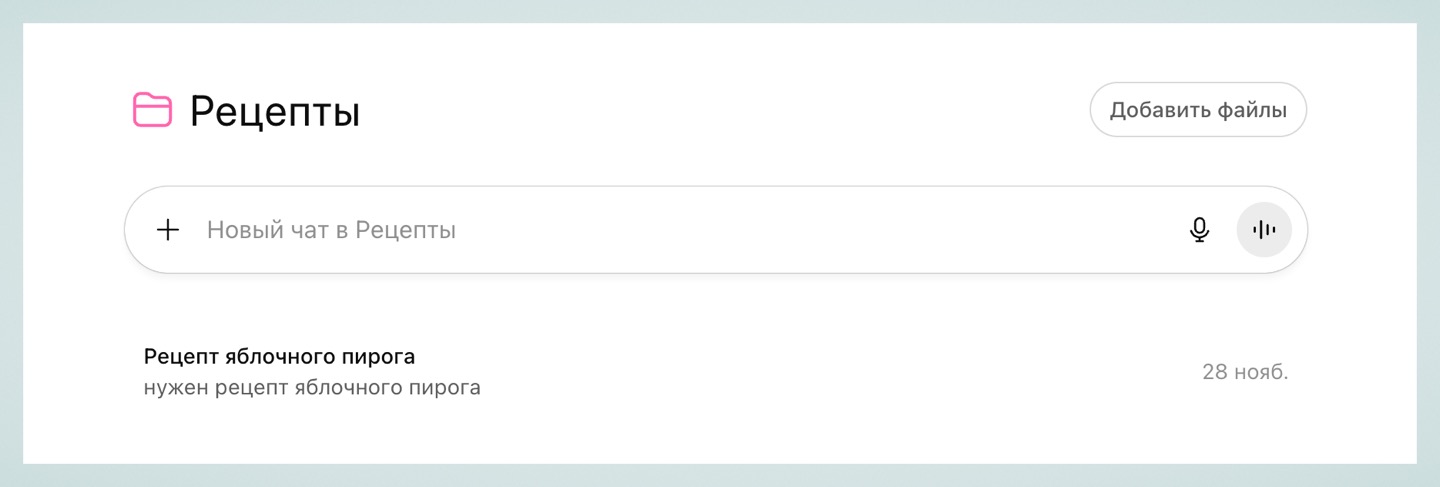Tap the round gray voice button
Image resolution: width=1440 pixels, height=487 pixels.
point(1264,230)
